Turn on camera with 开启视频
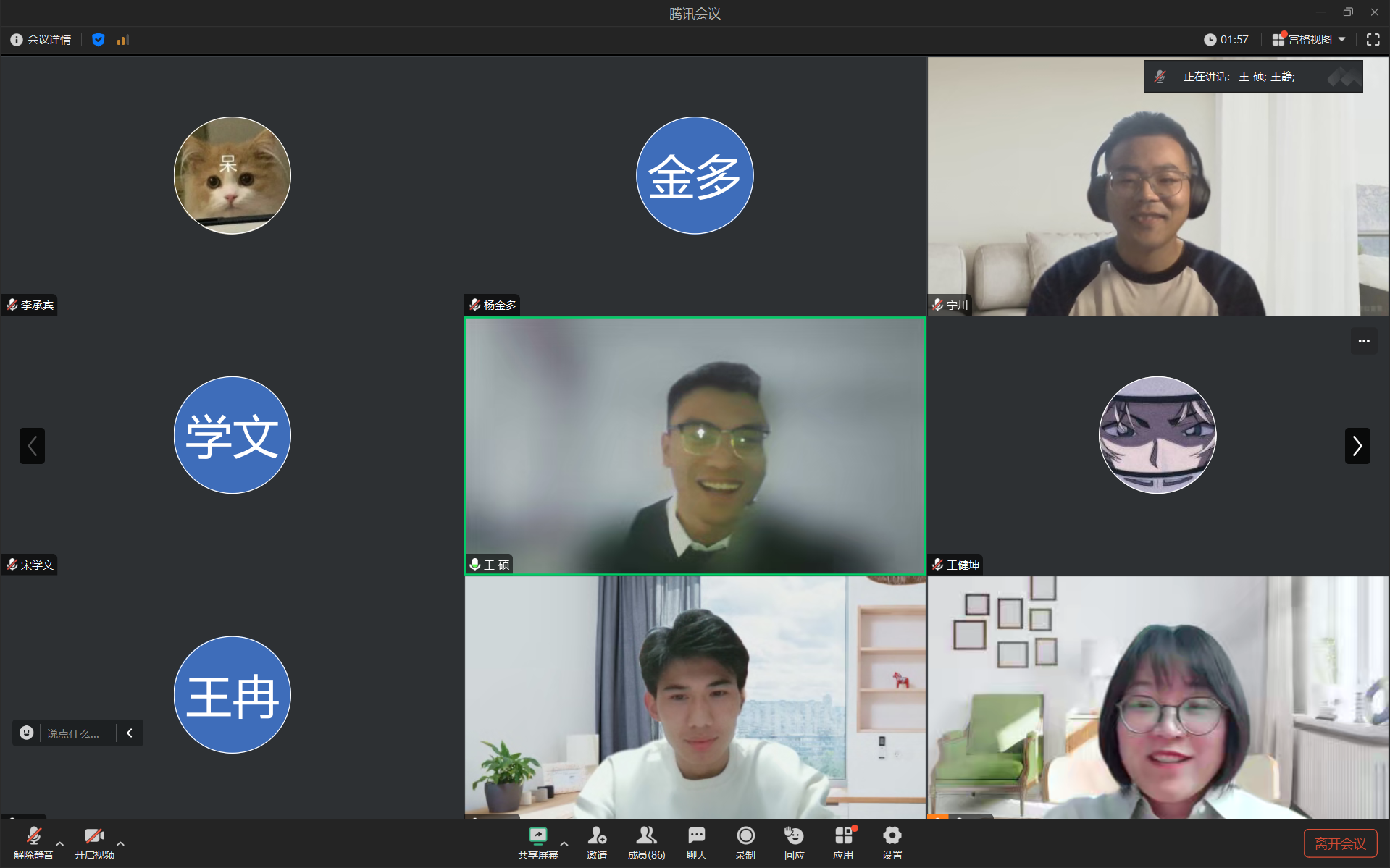1390x868 pixels. (x=94, y=838)
